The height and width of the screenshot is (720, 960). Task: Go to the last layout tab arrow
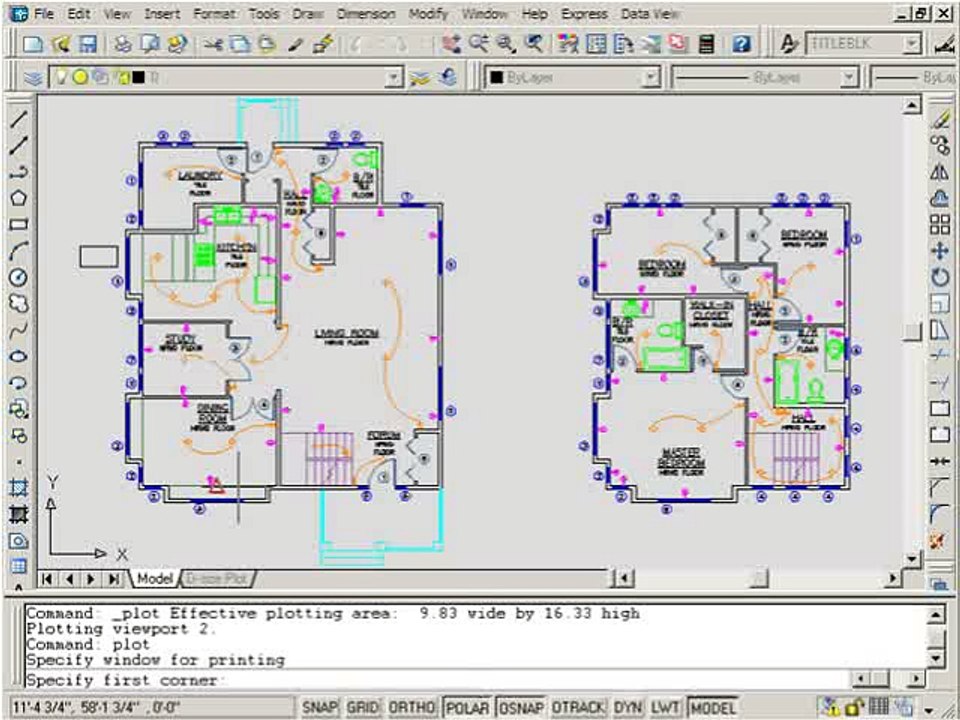114,579
